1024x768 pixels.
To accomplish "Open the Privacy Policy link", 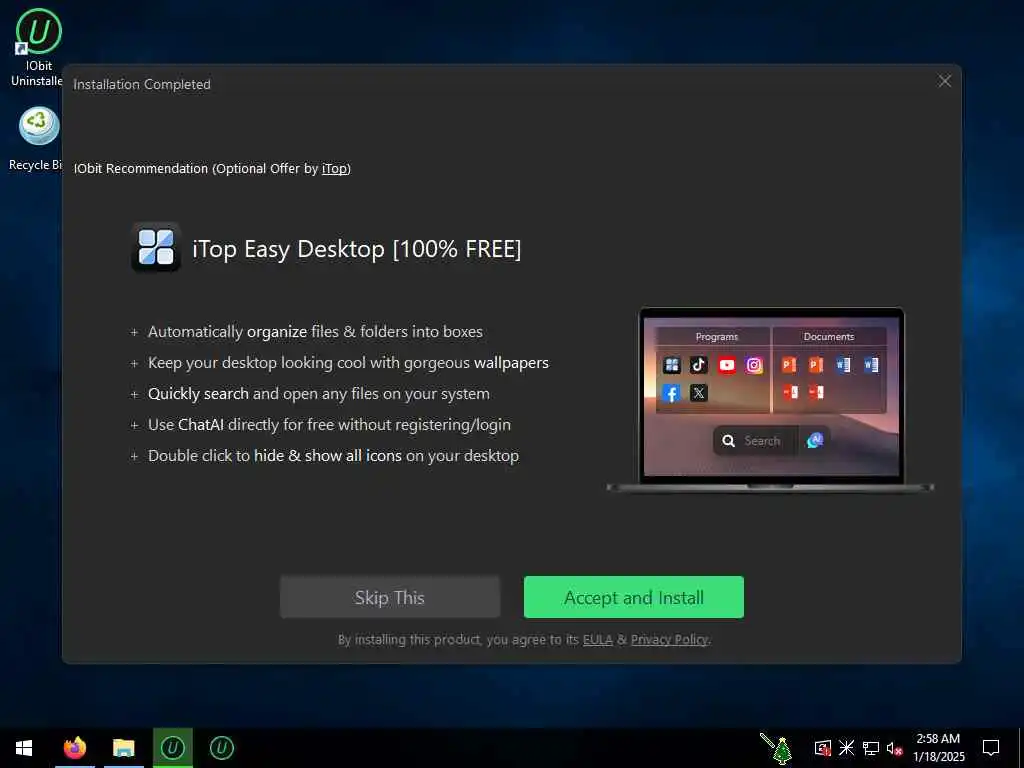I will pos(669,639).
